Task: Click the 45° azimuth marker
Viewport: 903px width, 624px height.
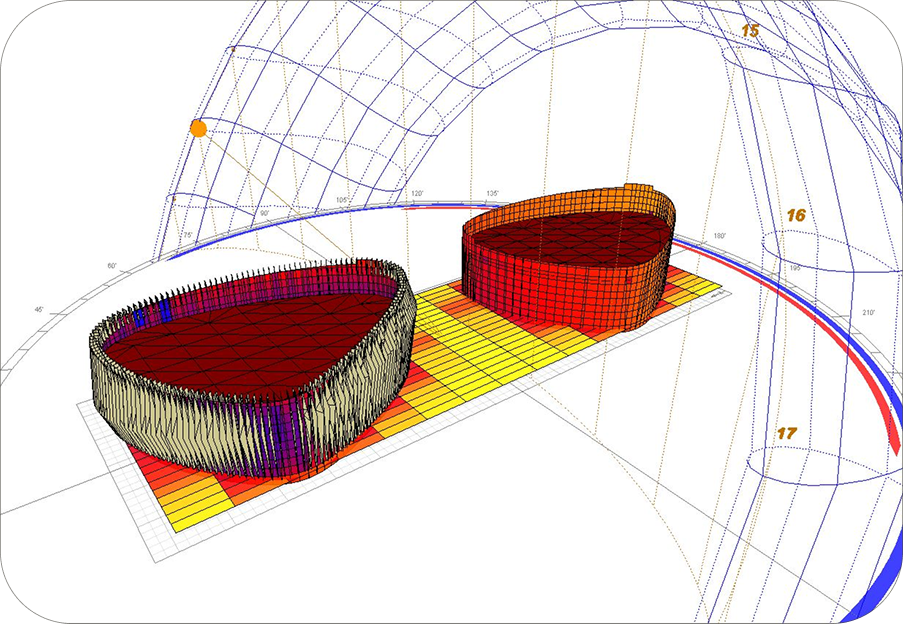Action: pyautogui.click(x=40, y=309)
